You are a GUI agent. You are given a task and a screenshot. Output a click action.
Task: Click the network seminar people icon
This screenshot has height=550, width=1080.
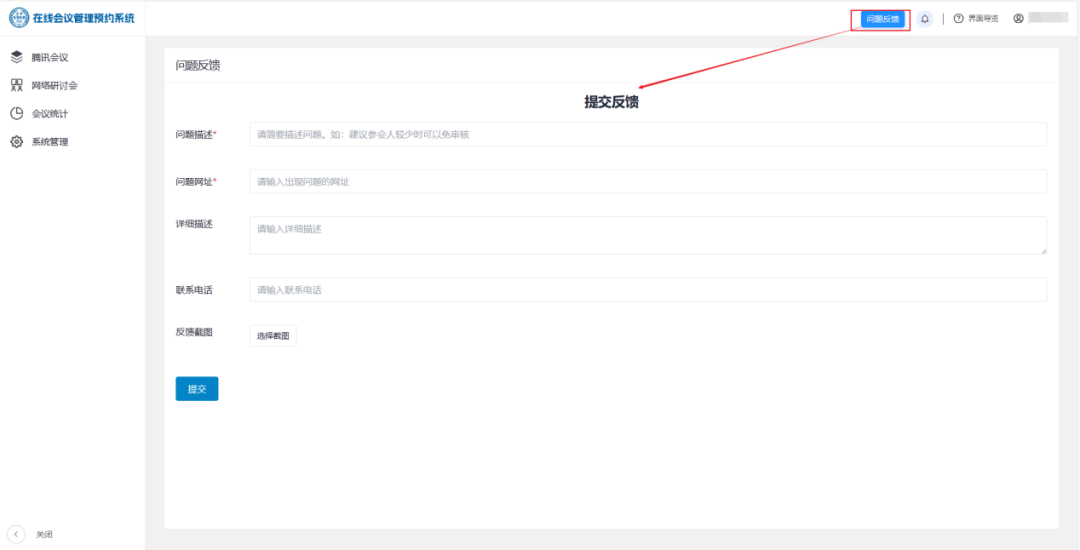[x=17, y=85]
